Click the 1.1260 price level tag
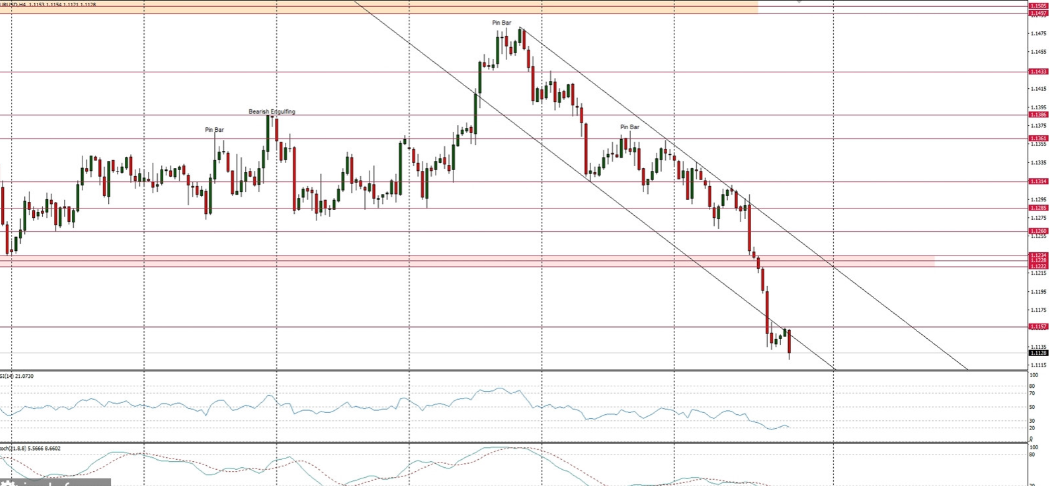 coord(1037,231)
